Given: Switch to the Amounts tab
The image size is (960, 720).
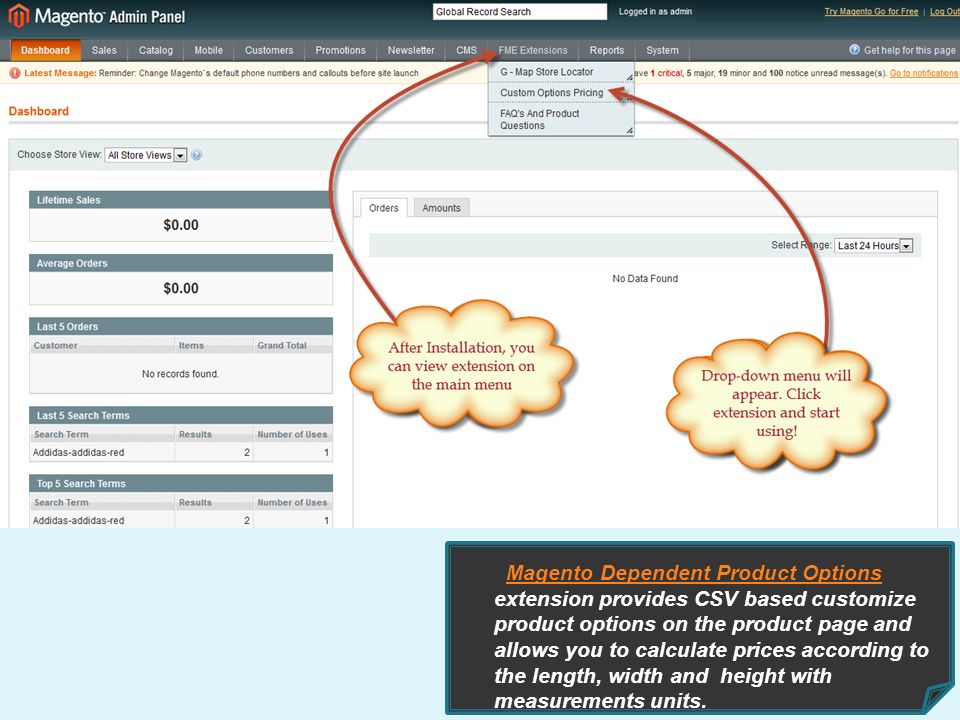Looking at the screenshot, I should [x=441, y=208].
